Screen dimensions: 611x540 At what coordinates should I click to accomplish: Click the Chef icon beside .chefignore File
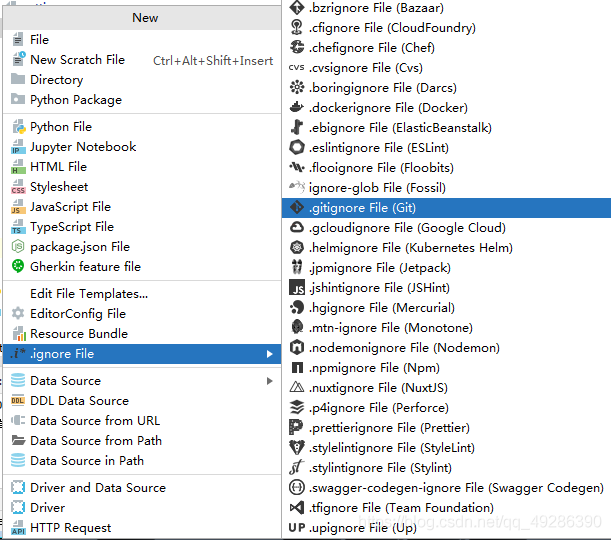pyautogui.click(x=297, y=48)
